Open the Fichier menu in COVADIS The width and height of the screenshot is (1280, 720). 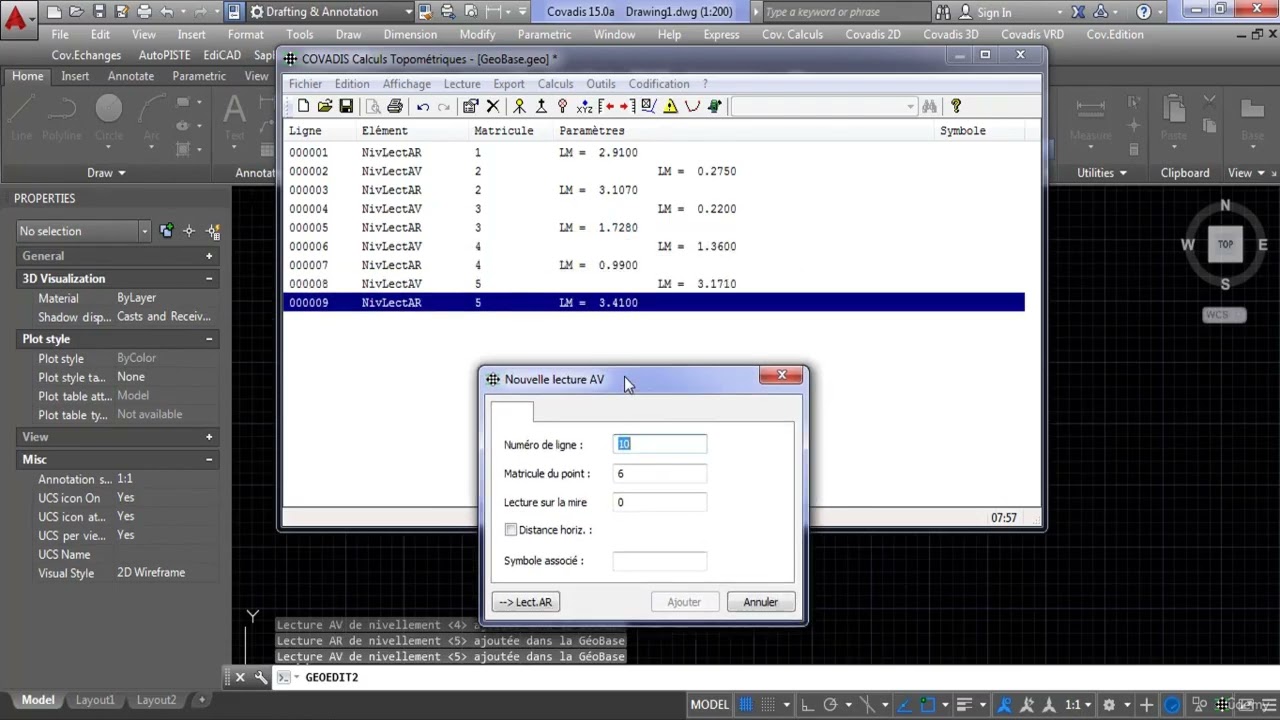click(306, 84)
